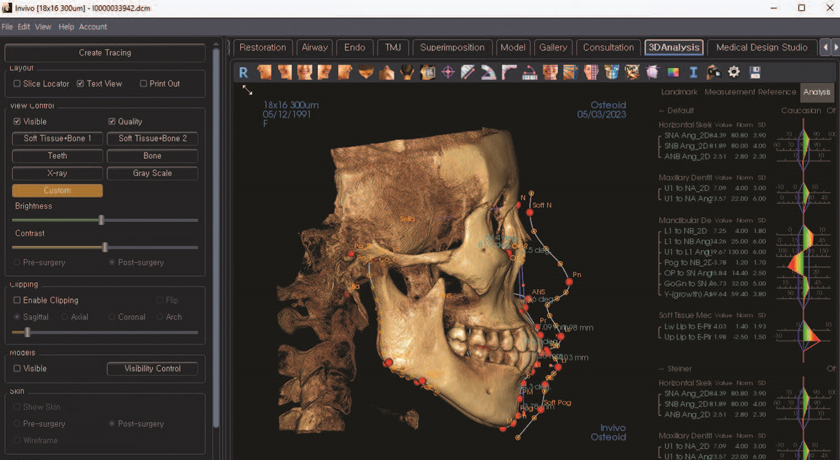Collapse the Default analysis group
This screenshot has height=460, width=840.
point(662,111)
